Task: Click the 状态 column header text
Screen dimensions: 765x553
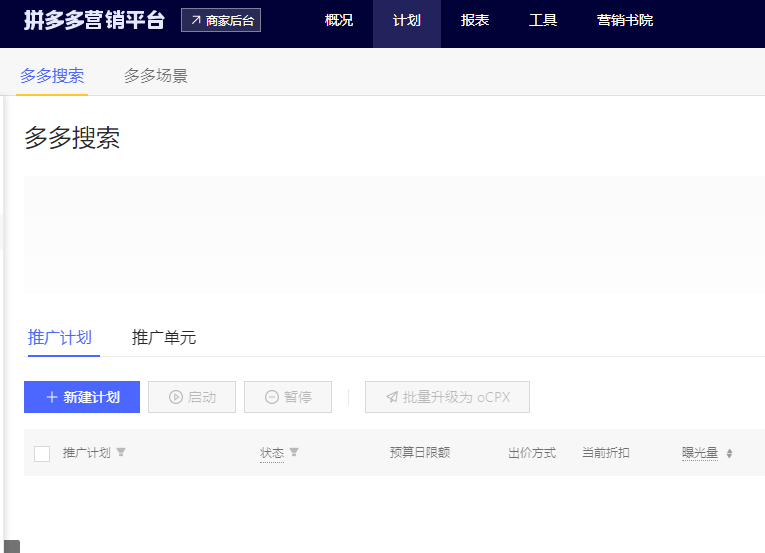Action: coord(272,453)
